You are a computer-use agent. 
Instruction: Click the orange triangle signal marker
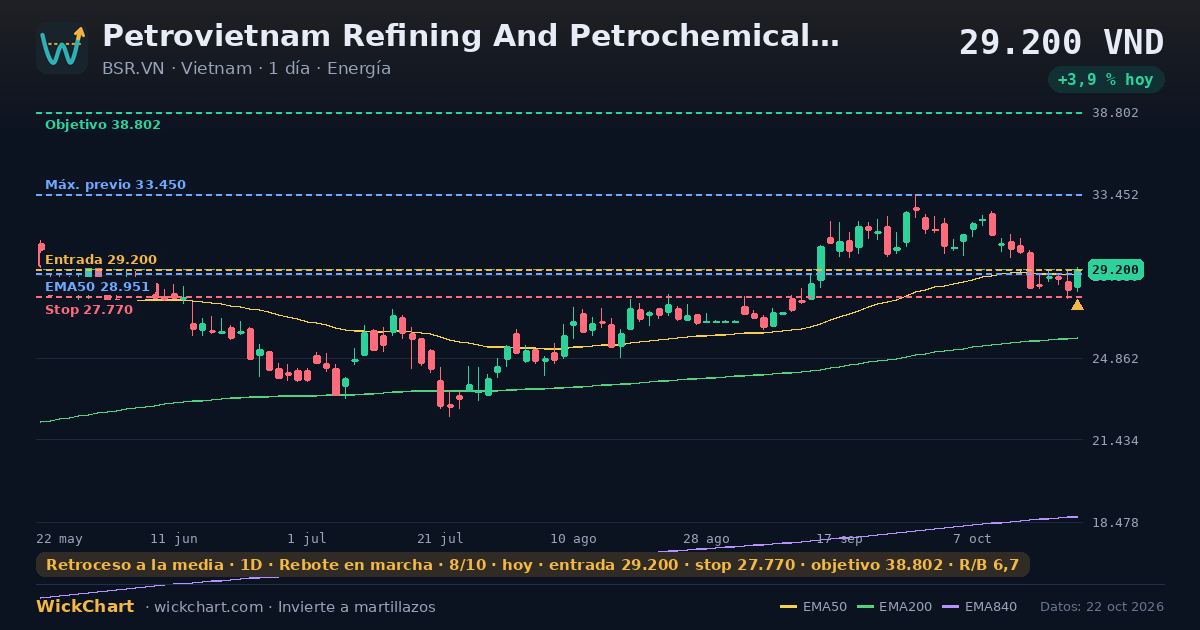coord(1077,304)
